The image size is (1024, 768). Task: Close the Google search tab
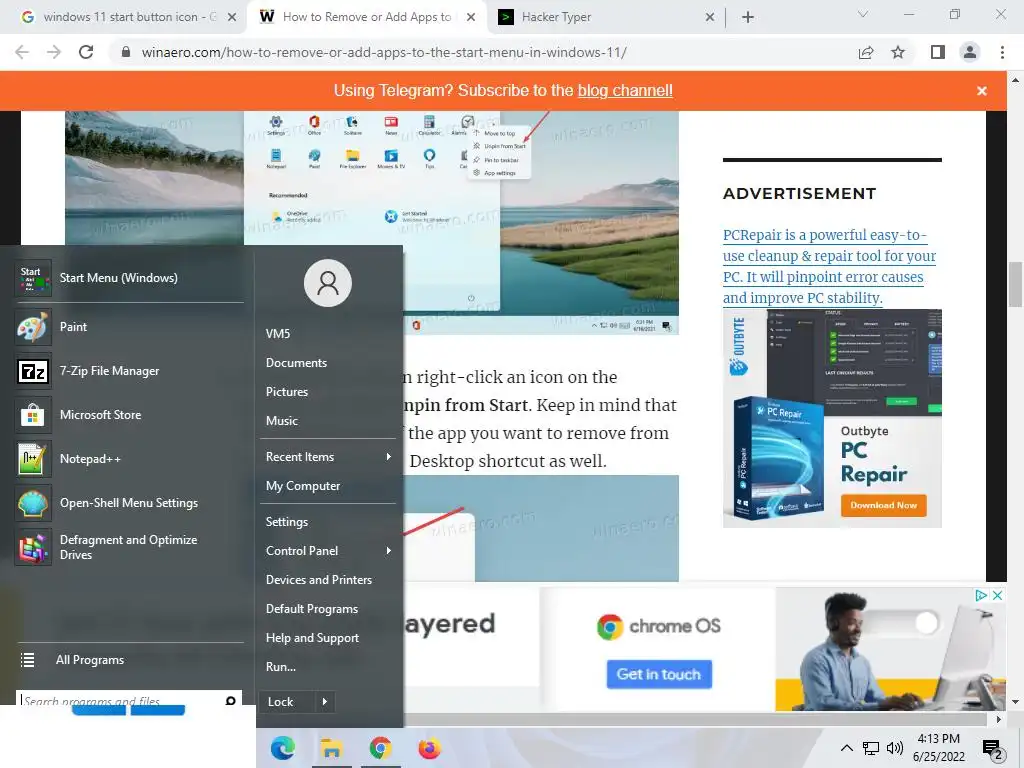tap(232, 18)
